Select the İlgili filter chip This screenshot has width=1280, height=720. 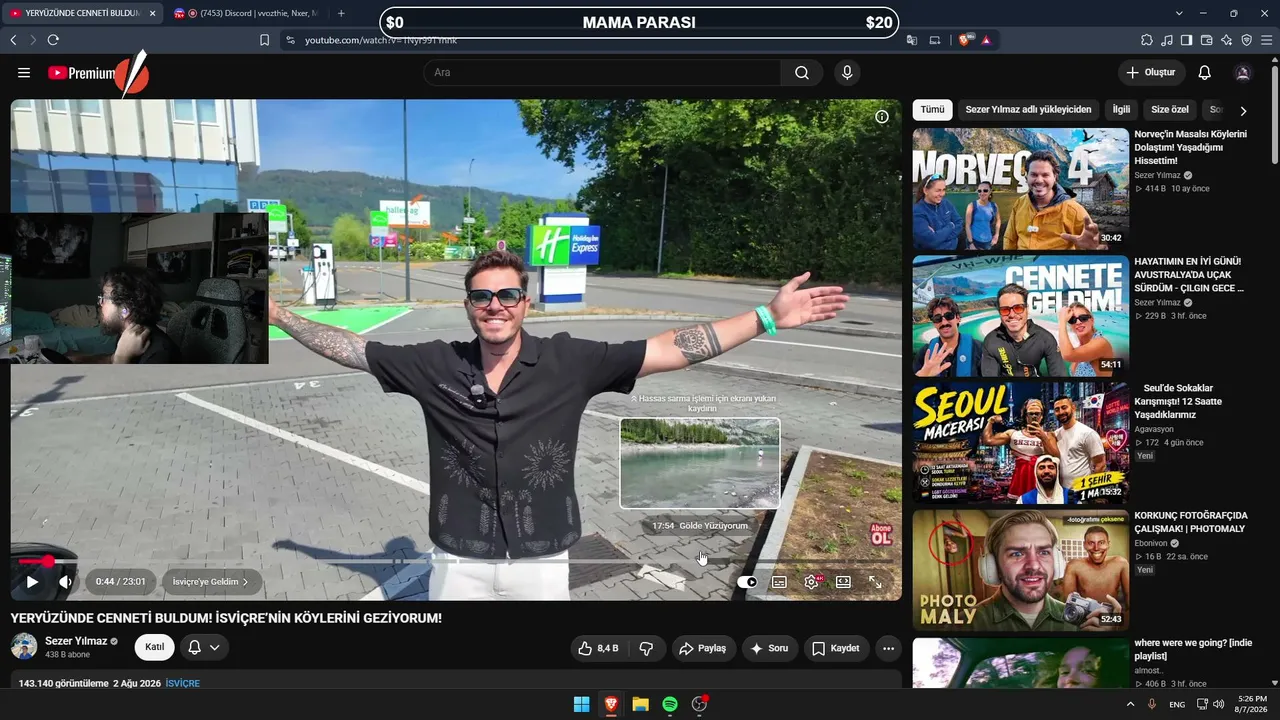click(1122, 110)
